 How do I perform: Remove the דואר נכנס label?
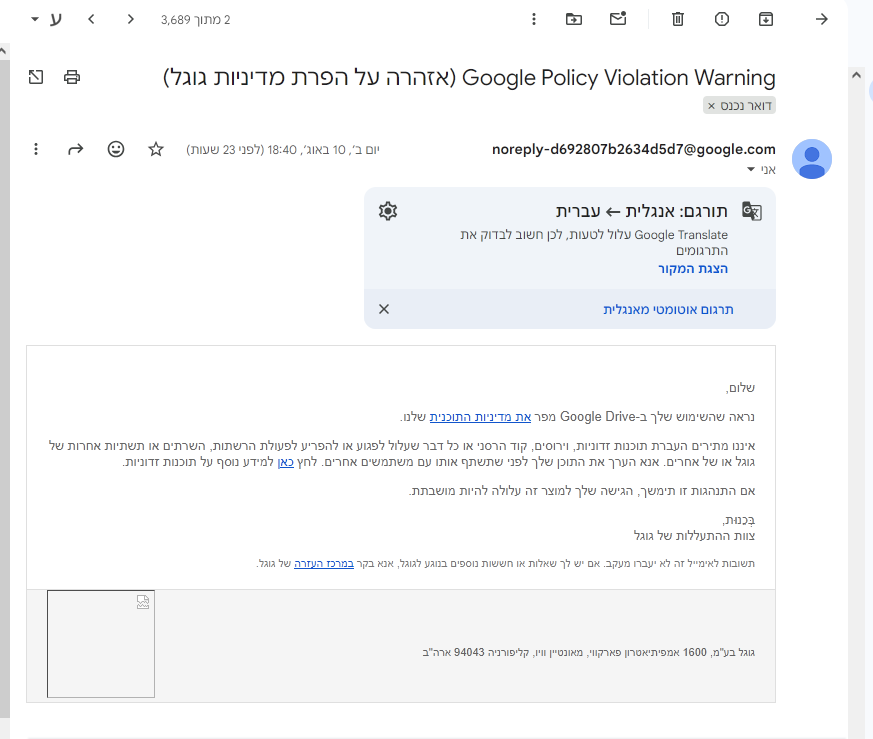coord(711,106)
